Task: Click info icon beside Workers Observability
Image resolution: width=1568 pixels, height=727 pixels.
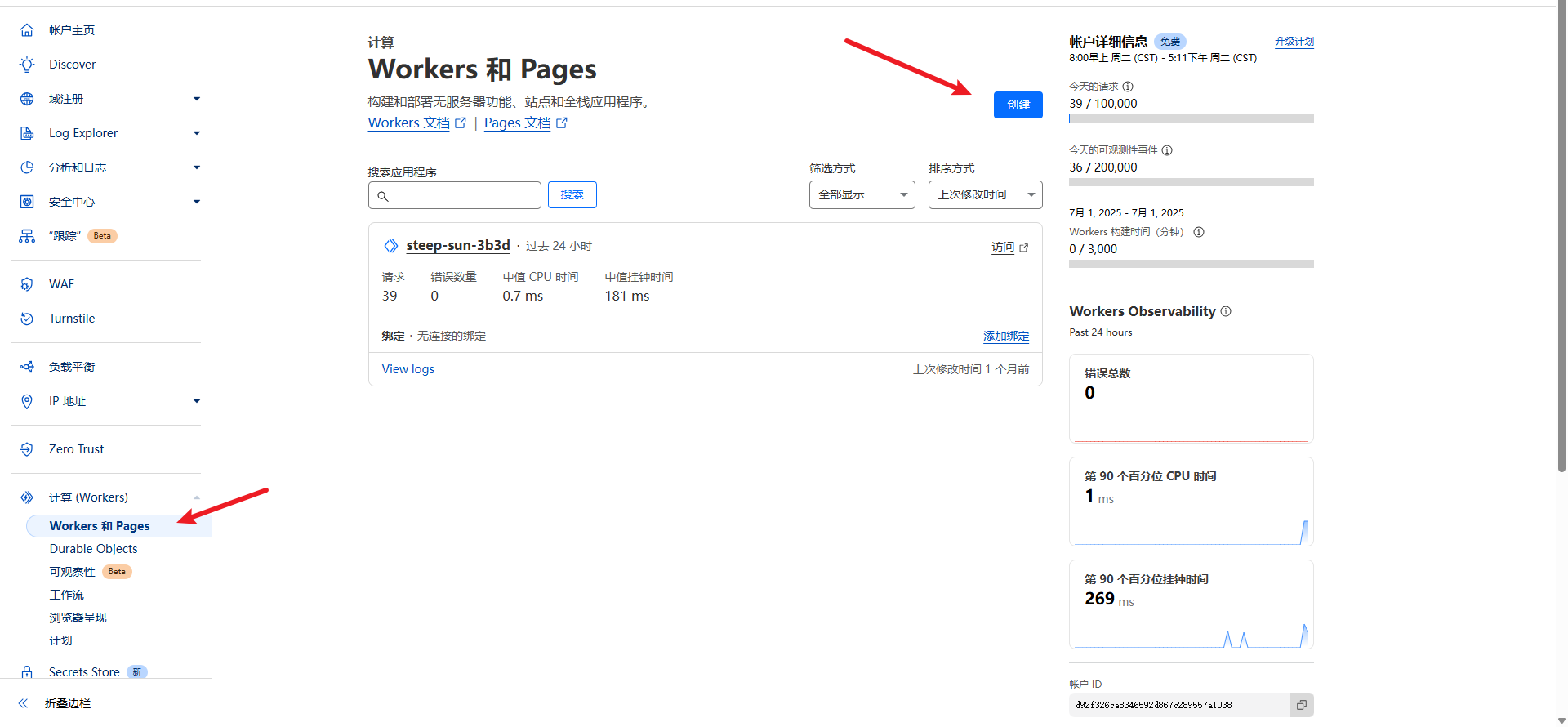Action: 1226,311
